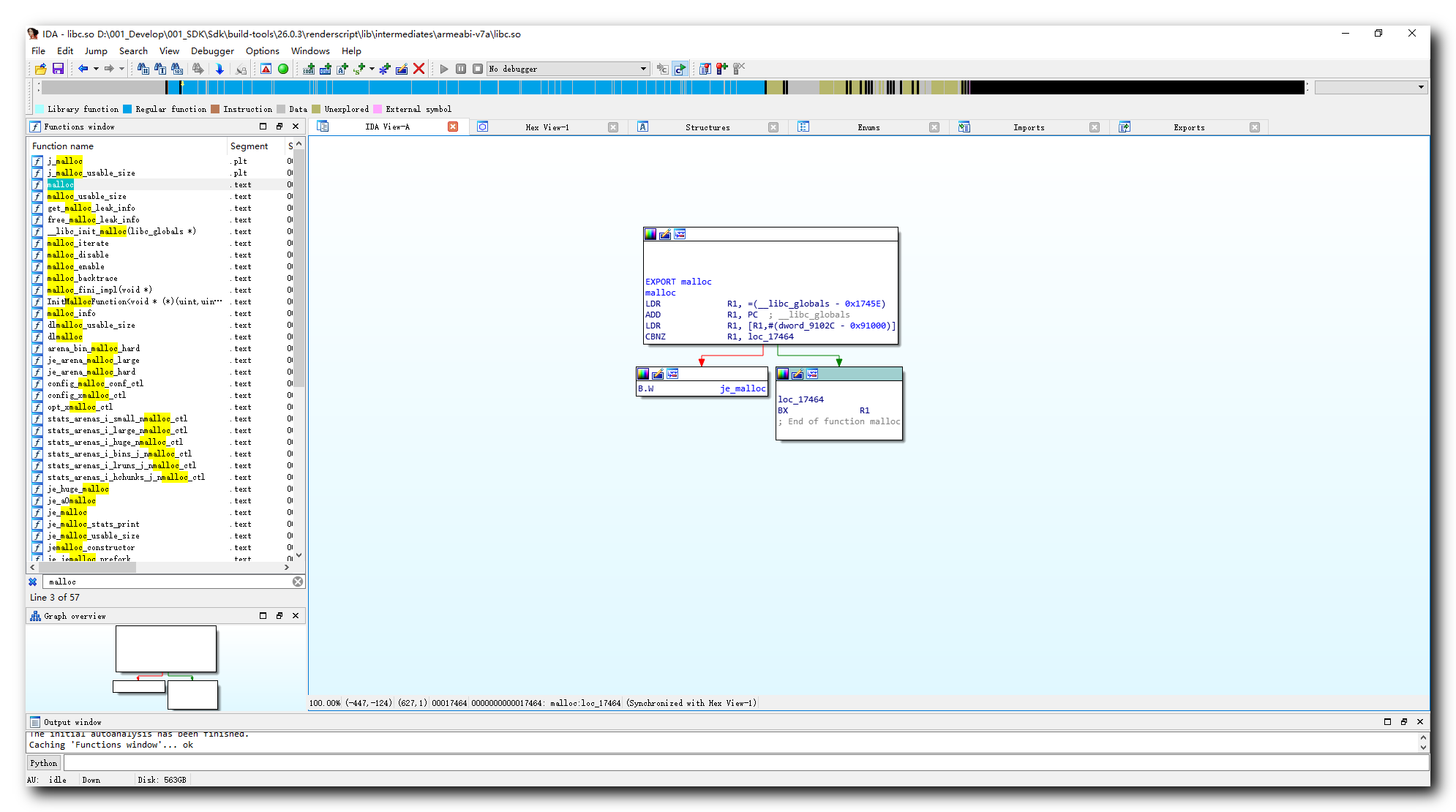Click the blue Library function color legend
The height and width of the screenshot is (812, 1456).
(x=39, y=109)
